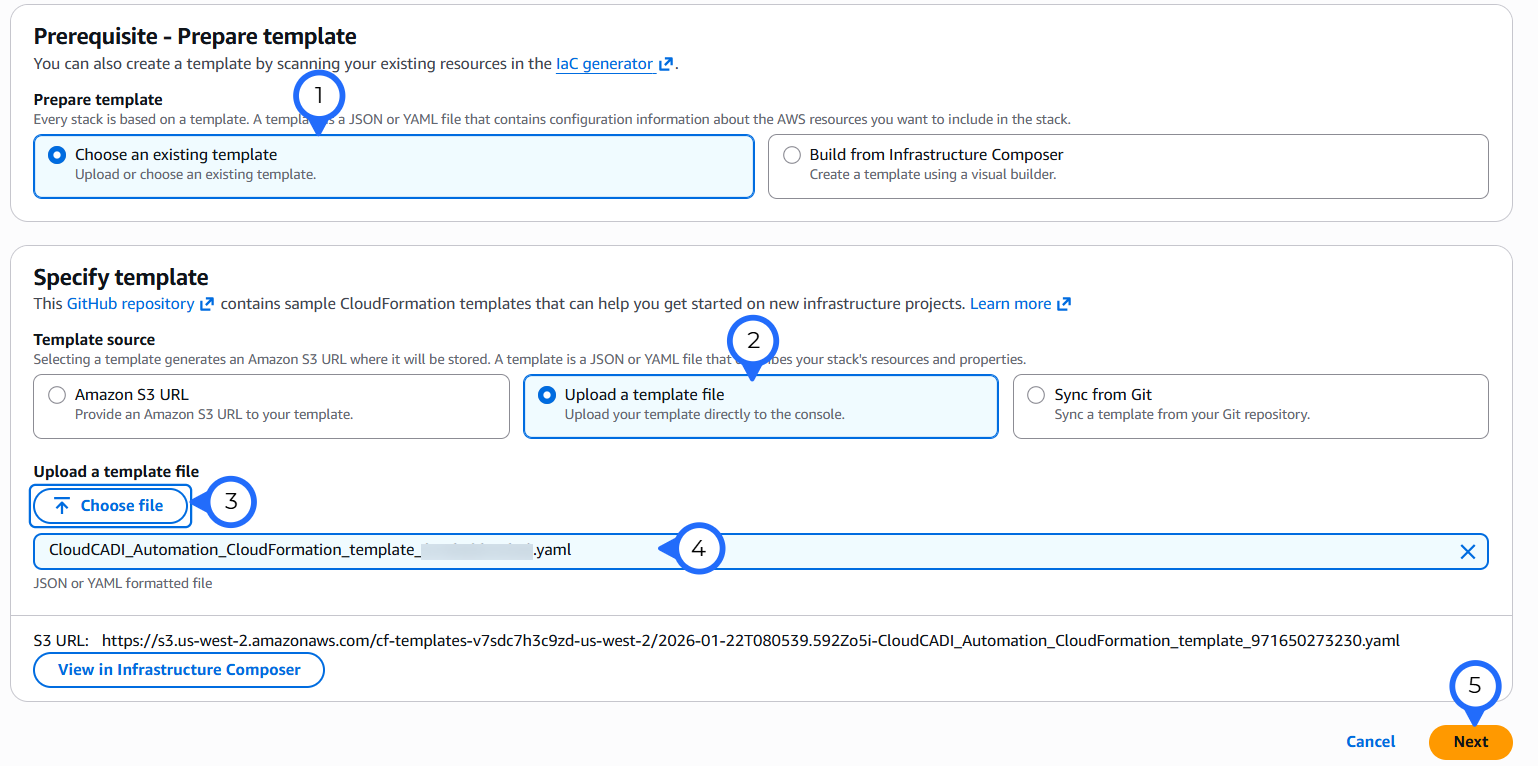Click external-link icon after GitHub repository
The image size is (1538, 766).
point(207,304)
